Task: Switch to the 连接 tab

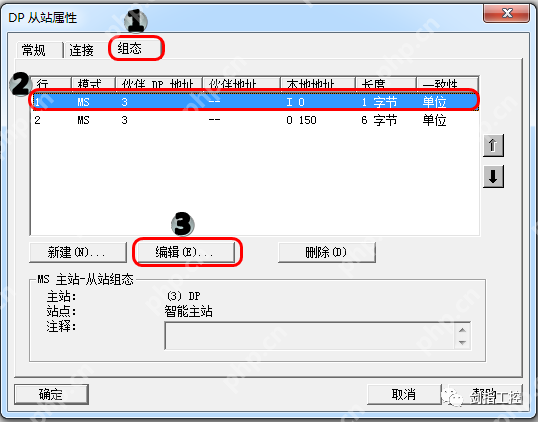Action: [81, 50]
